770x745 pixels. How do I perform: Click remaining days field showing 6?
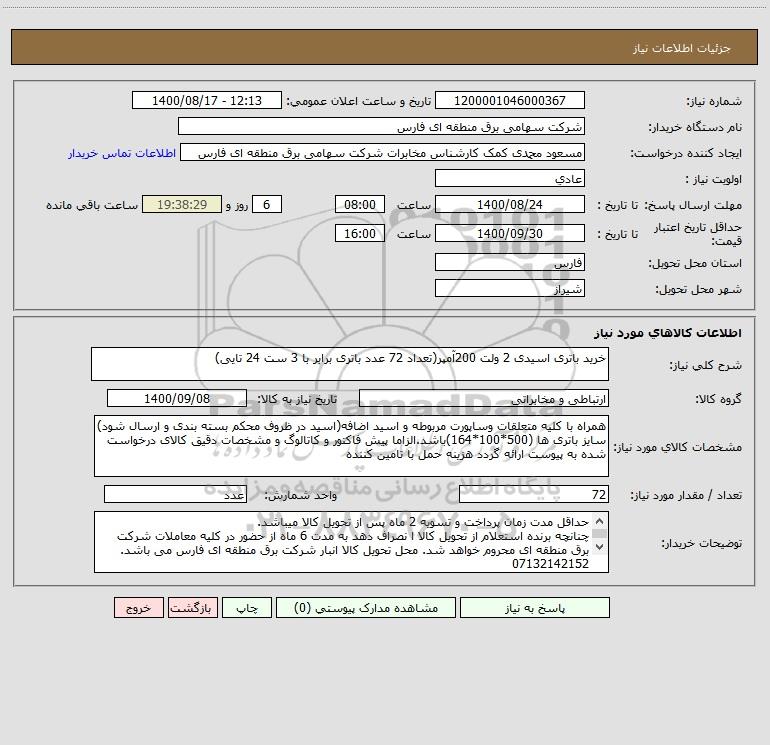tap(267, 204)
